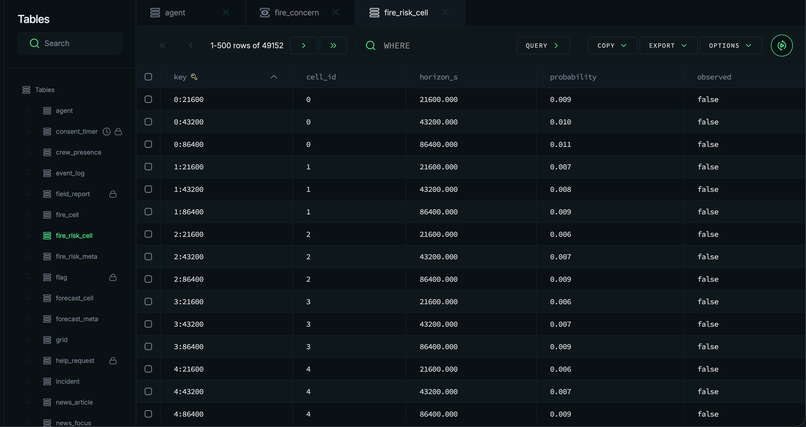Switch to the agent tab
The image size is (806, 427).
pos(190,13)
